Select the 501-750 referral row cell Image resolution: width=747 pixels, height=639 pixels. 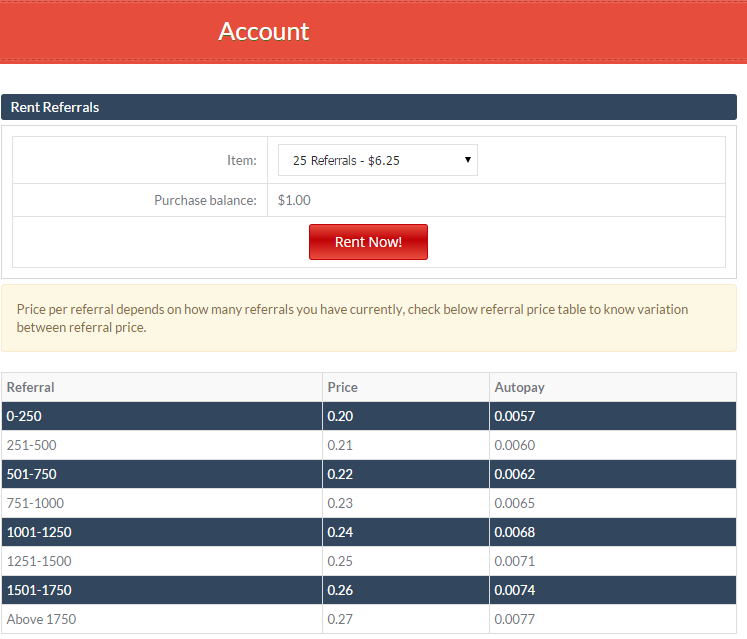pos(162,474)
